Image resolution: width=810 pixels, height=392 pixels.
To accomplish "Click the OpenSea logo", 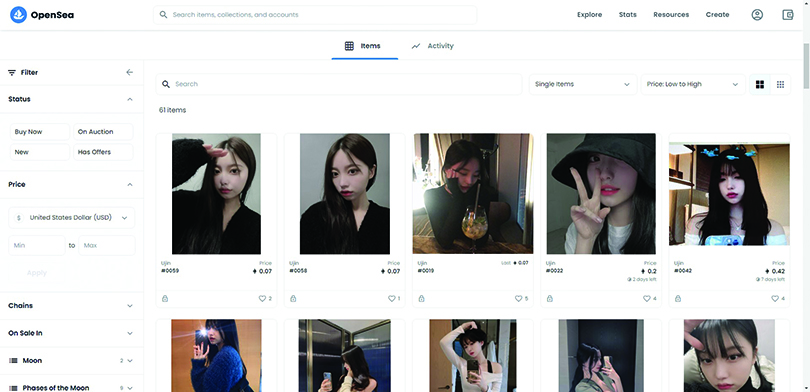I will pyautogui.click(x=42, y=15).
